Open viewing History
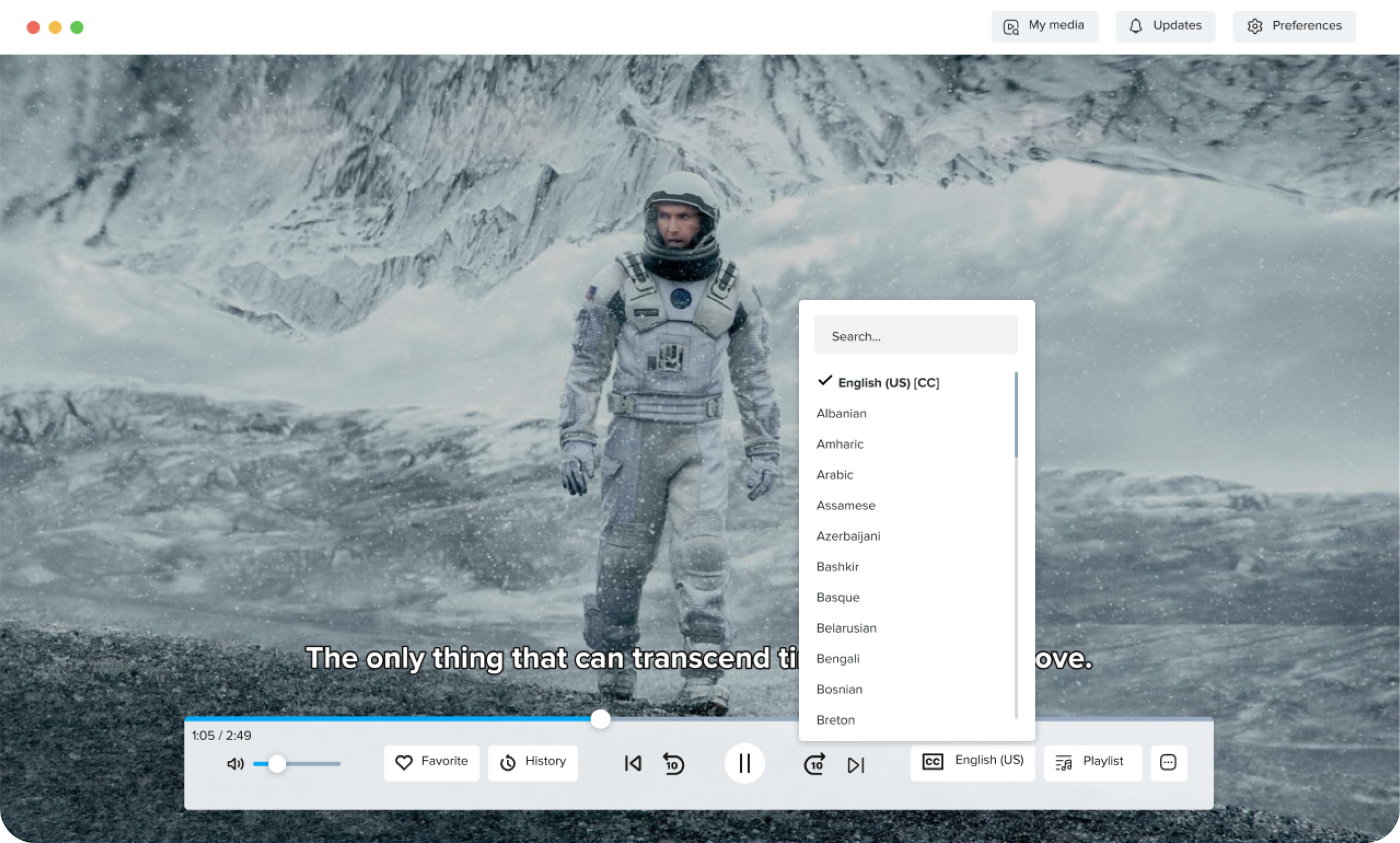The height and width of the screenshot is (843, 1400). (532, 763)
